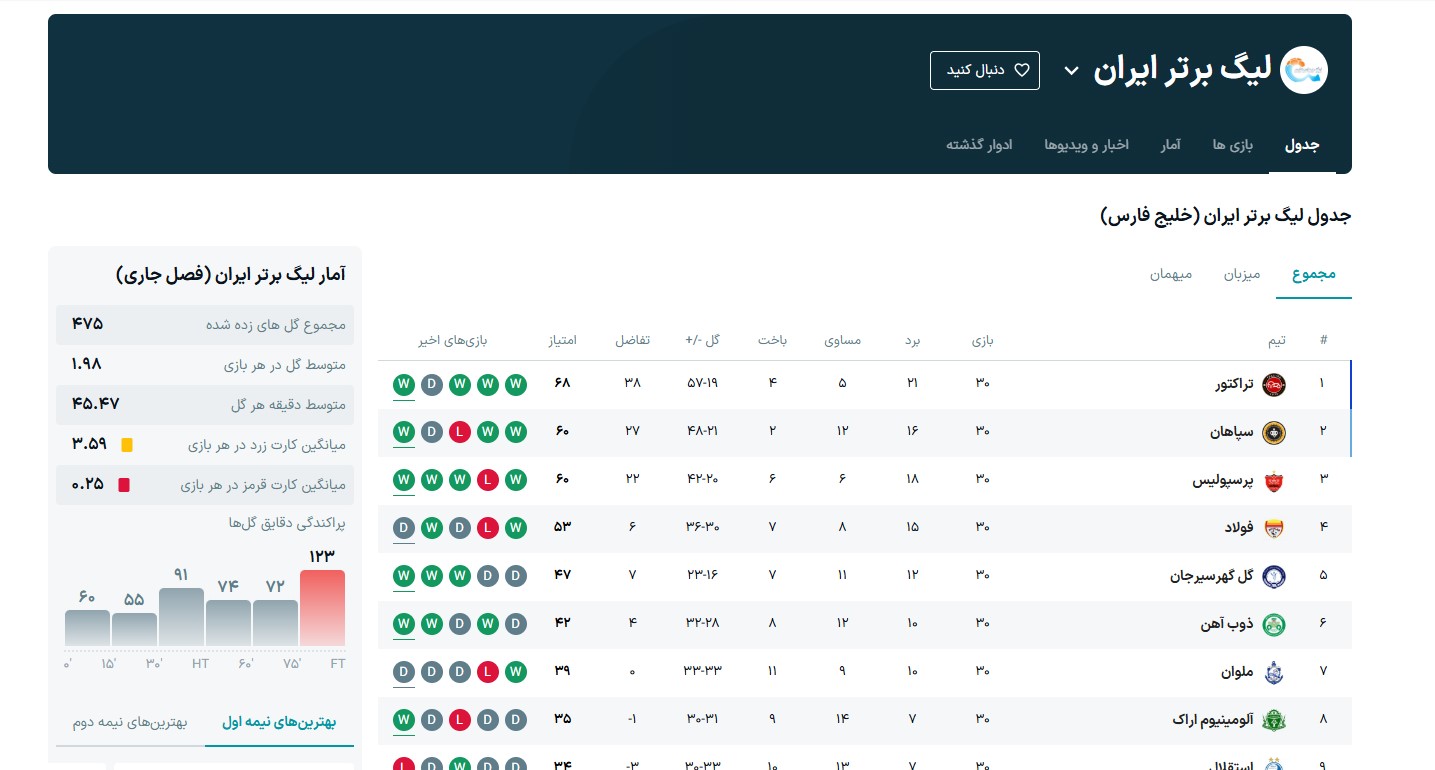Click the heart icon in follow button

coord(1022,70)
